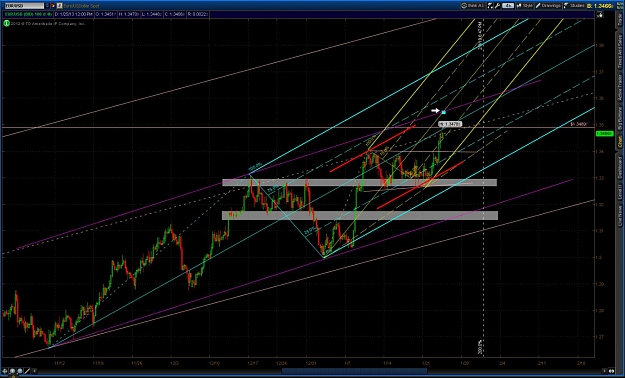Click the crosshair icon at the bottom-left
The image size is (625, 378).
coord(5,371)
